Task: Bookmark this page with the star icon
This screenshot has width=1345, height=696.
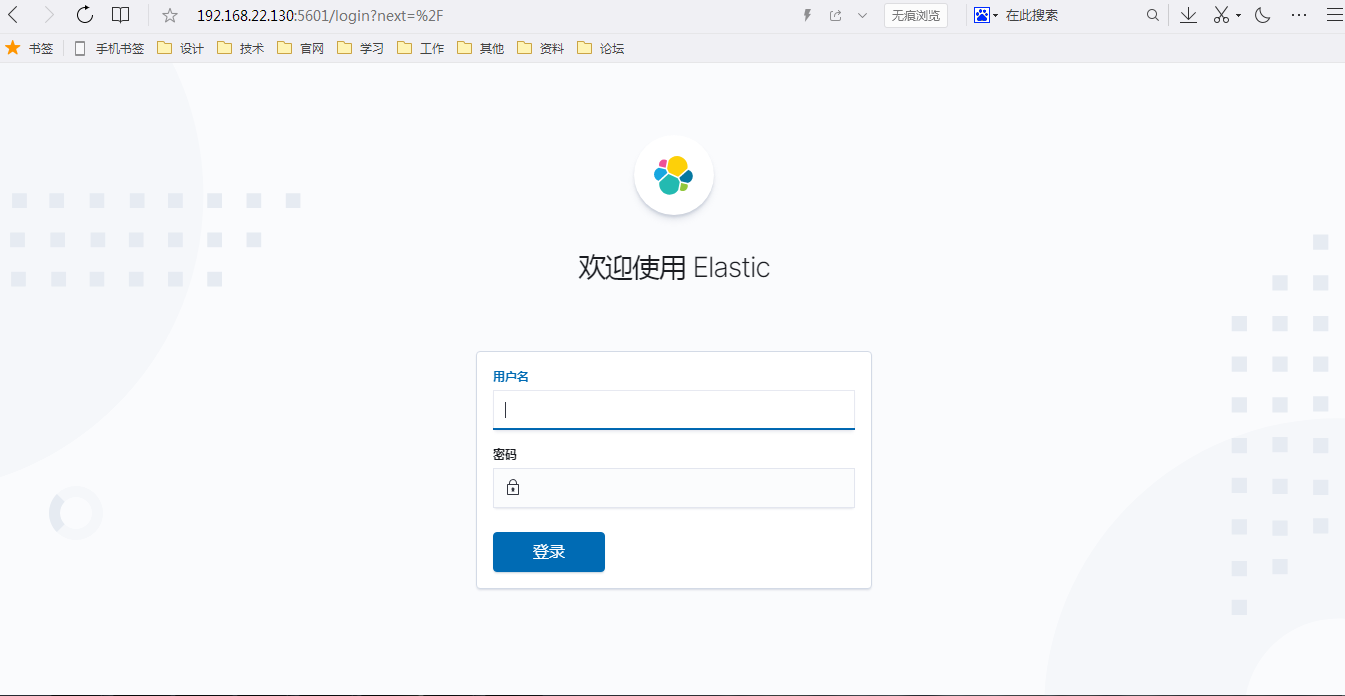Action: click(x=170, y=15)
